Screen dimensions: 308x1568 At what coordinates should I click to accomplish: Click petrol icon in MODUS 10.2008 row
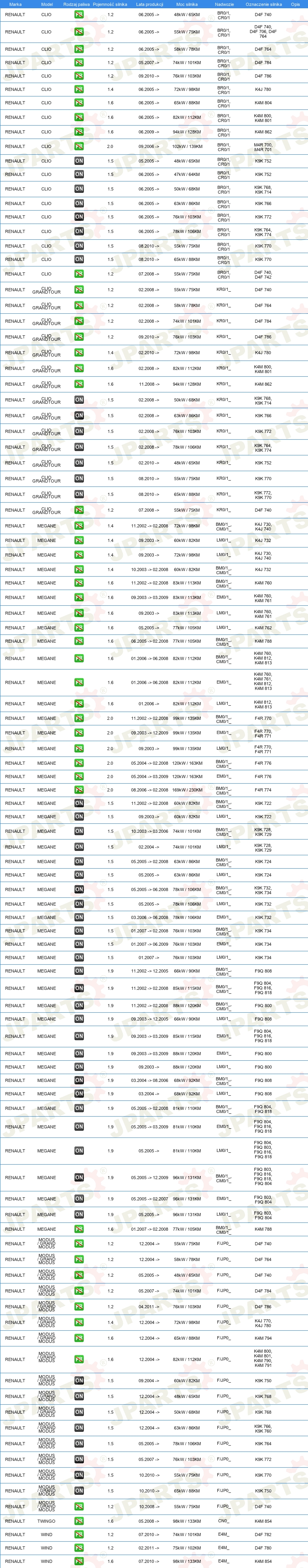coord(79,1507)
